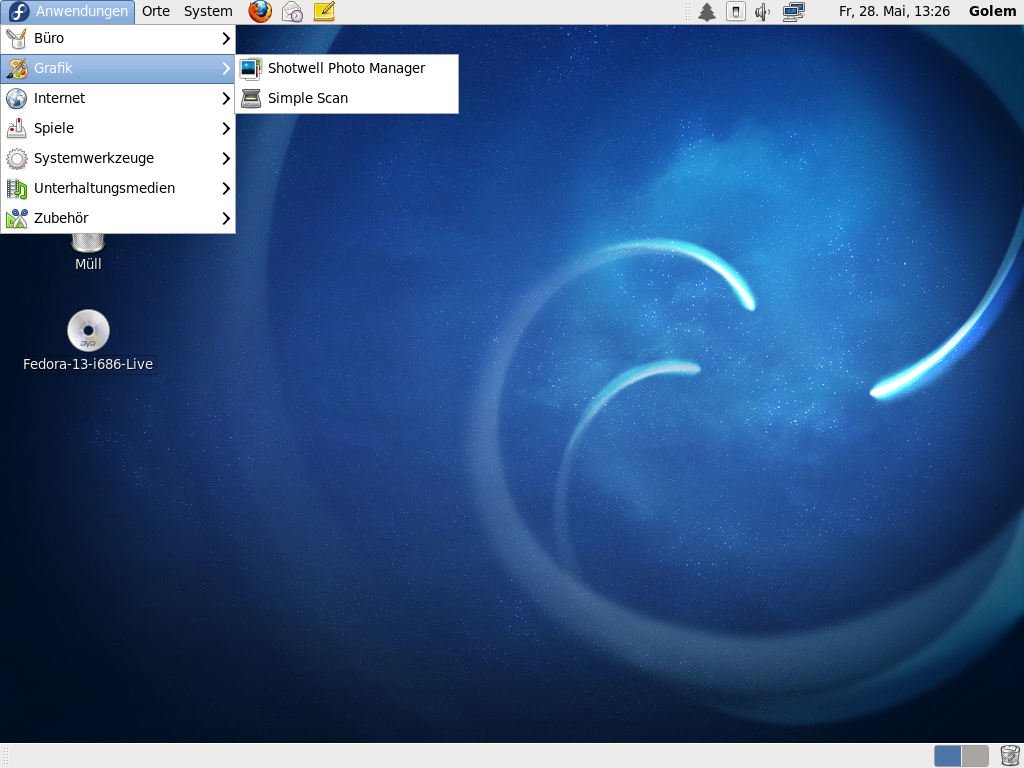Open the System menu
This screenshot has width=1024, height=768.
pos(208,11)
